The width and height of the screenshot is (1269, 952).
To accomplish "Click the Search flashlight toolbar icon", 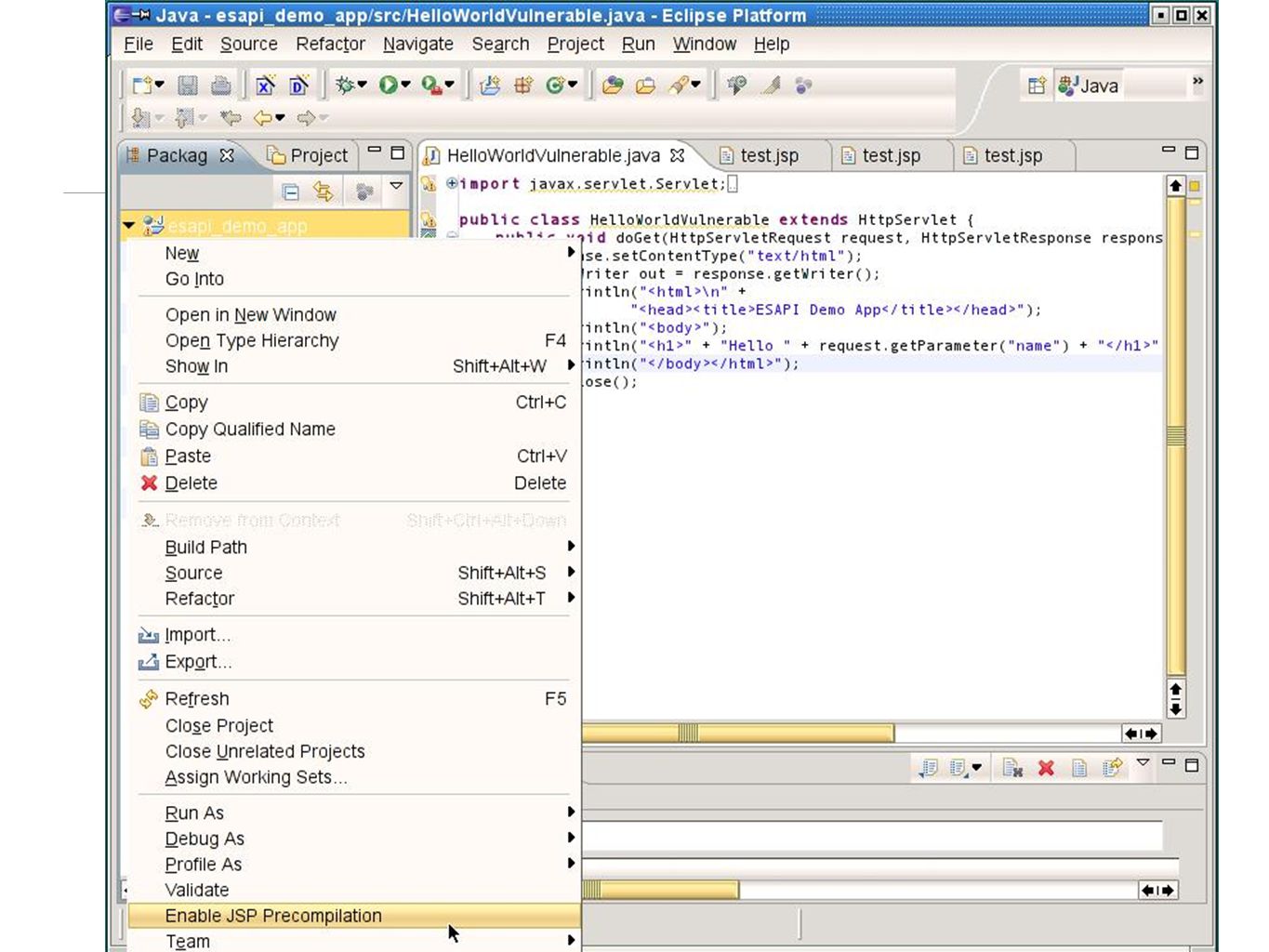I will tap(680, 86).
